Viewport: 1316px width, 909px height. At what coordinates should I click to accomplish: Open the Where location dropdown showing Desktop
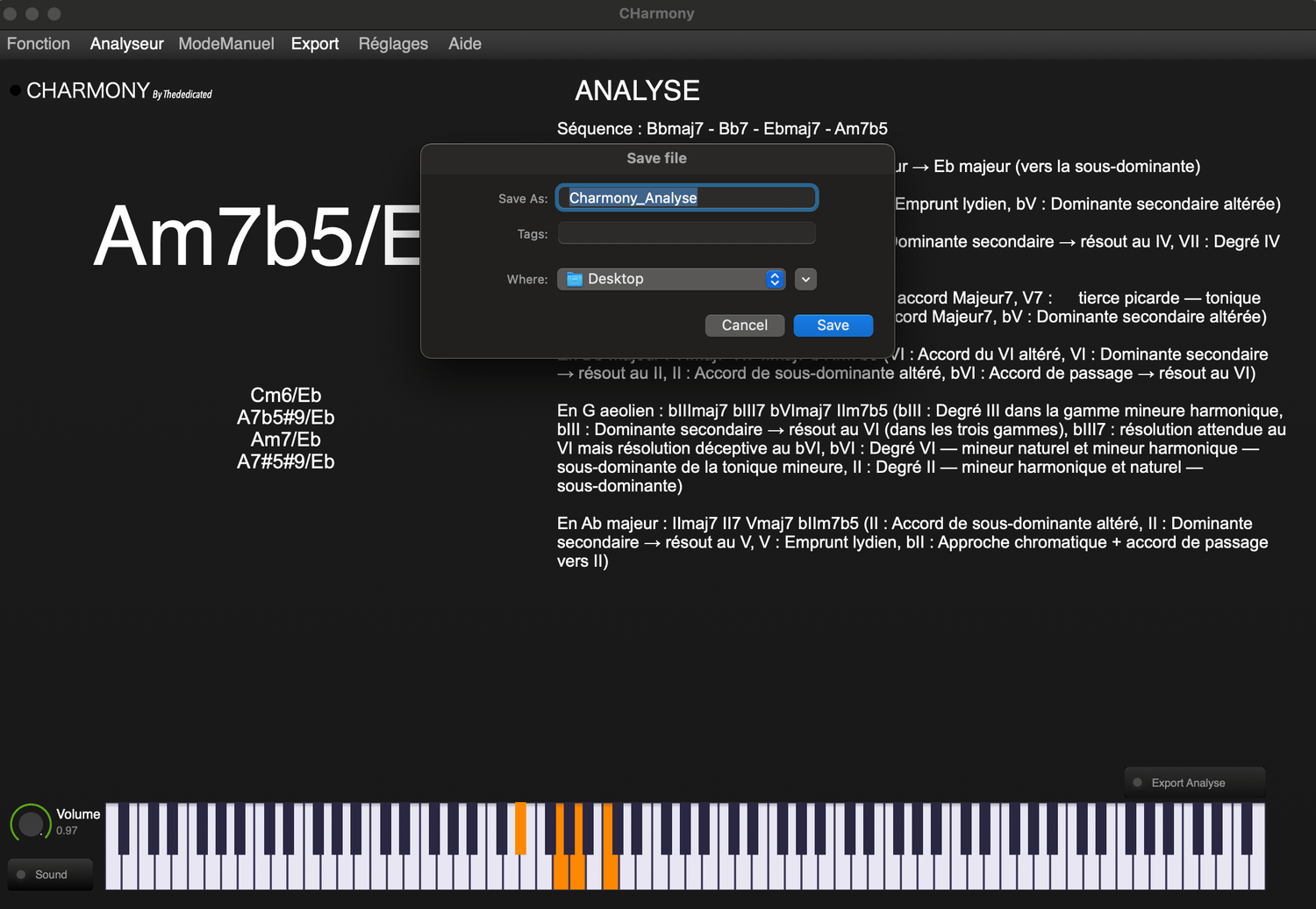[671, 279]
